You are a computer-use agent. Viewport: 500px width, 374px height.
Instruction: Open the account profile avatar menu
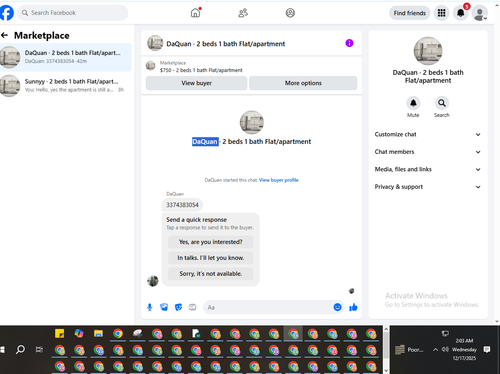pos(480,13)
